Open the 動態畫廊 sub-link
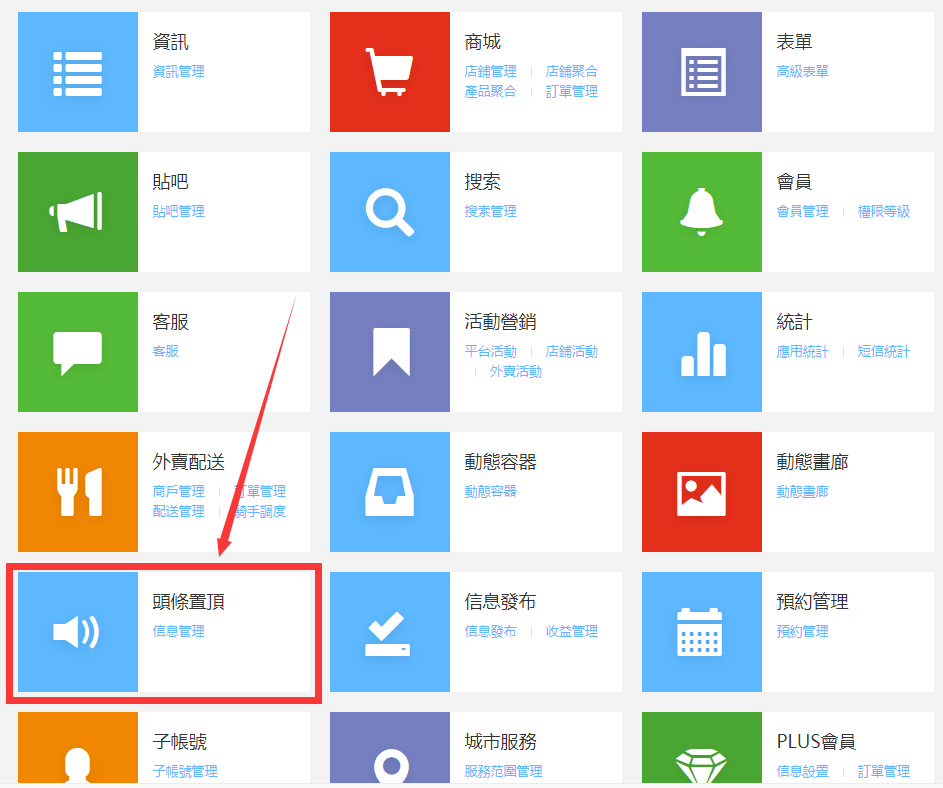 click(x=802, y=491)
